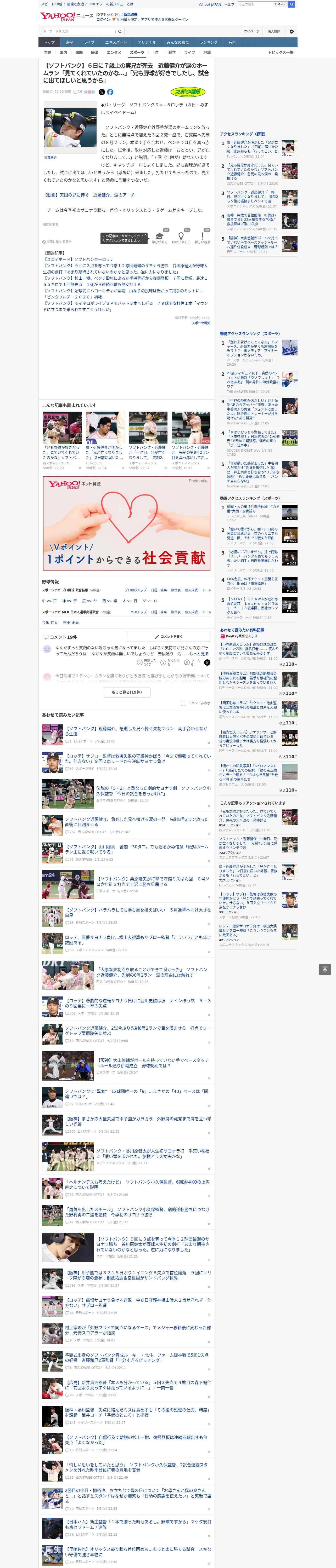Select the エンタメ category
Screen dimensions: 336x1568
pyautogui.click(x=114, y=52)
